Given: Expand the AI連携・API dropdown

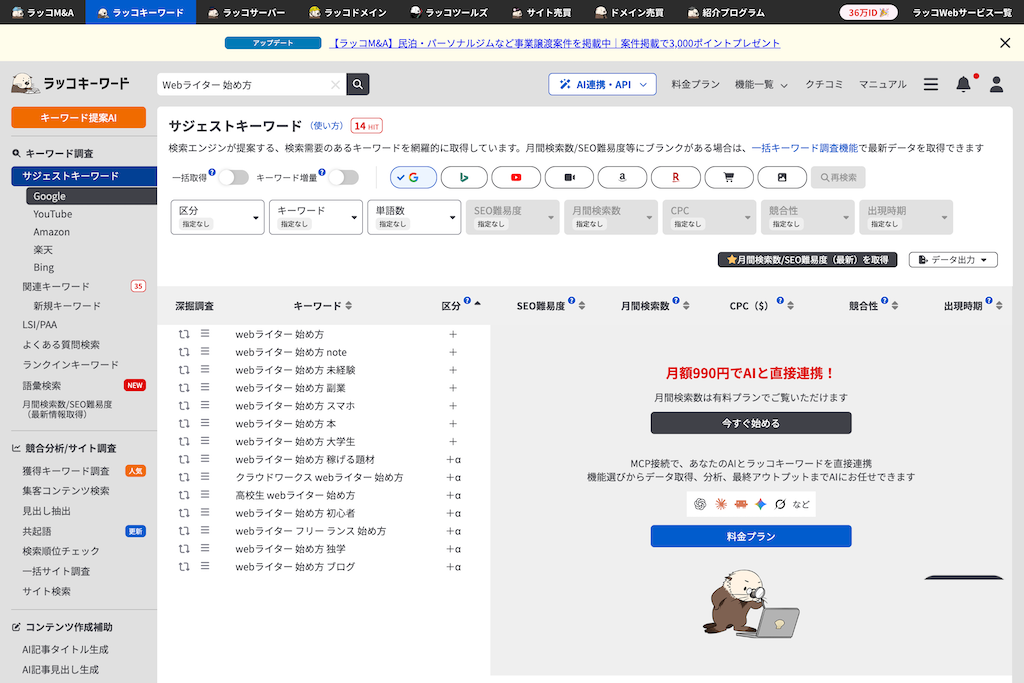Looking at the screenshot, I should pos(602,84).
